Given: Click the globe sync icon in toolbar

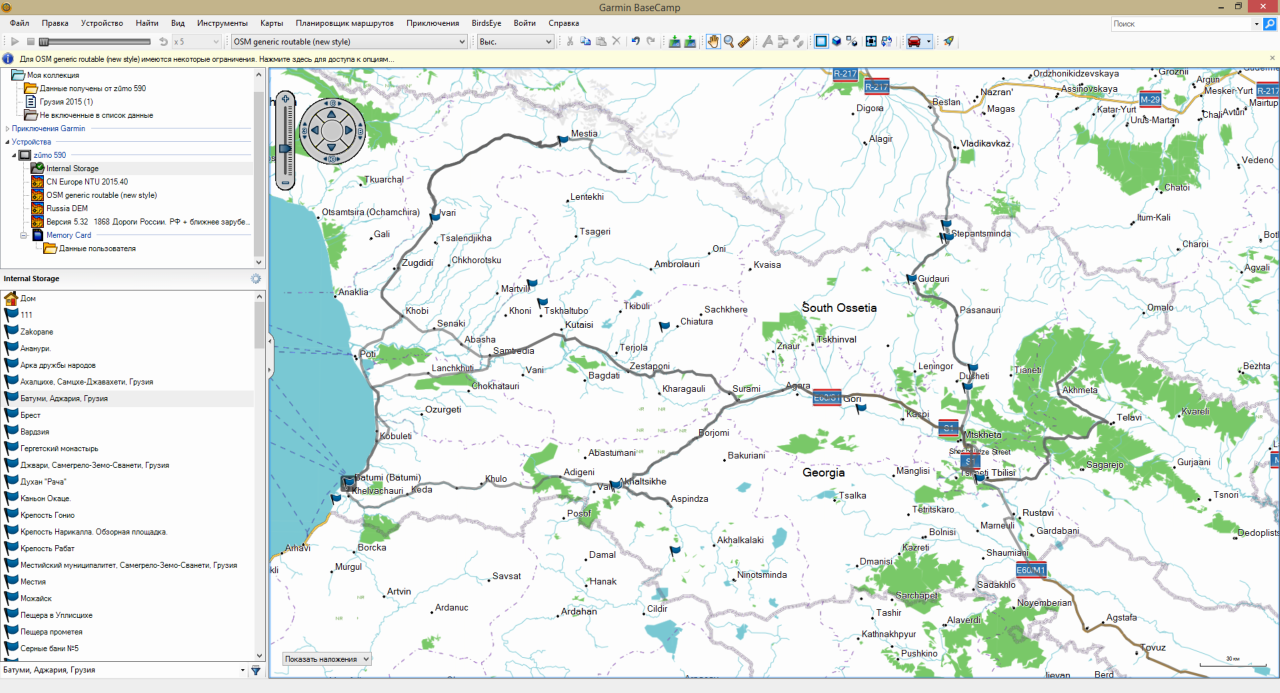Looking at the screenshot, I should 886,41.
